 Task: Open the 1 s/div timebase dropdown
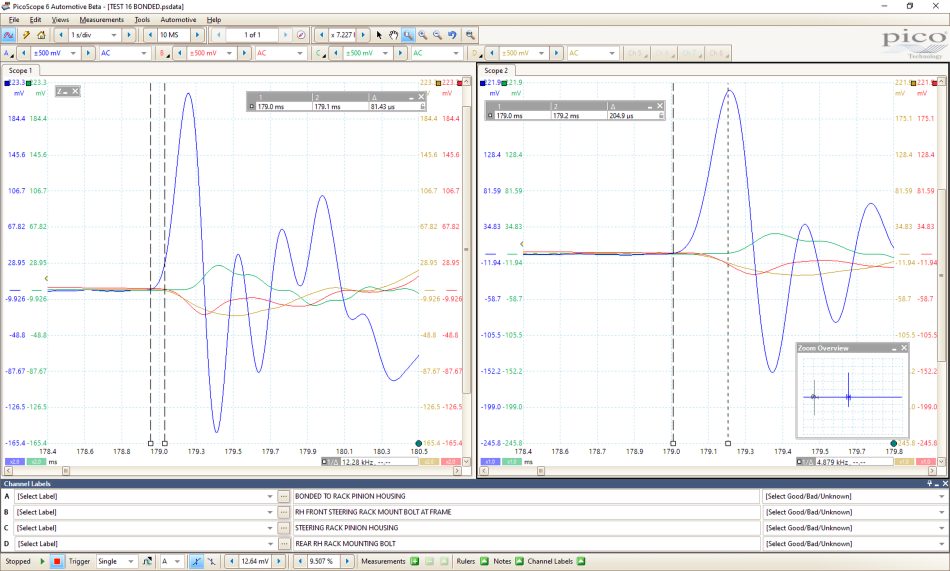pos(93,35)
